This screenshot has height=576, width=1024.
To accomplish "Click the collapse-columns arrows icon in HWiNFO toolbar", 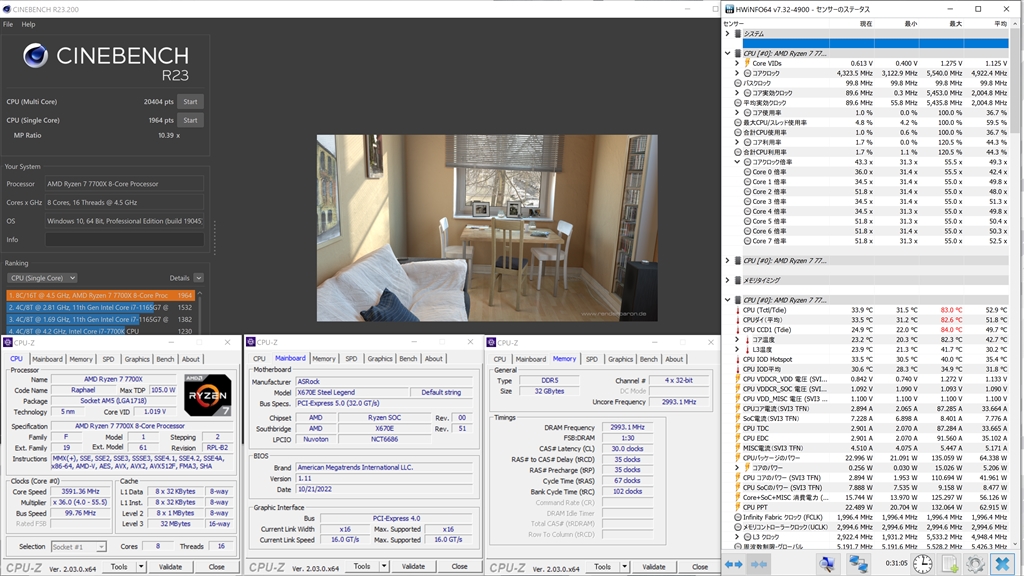I will coord(758,564).
